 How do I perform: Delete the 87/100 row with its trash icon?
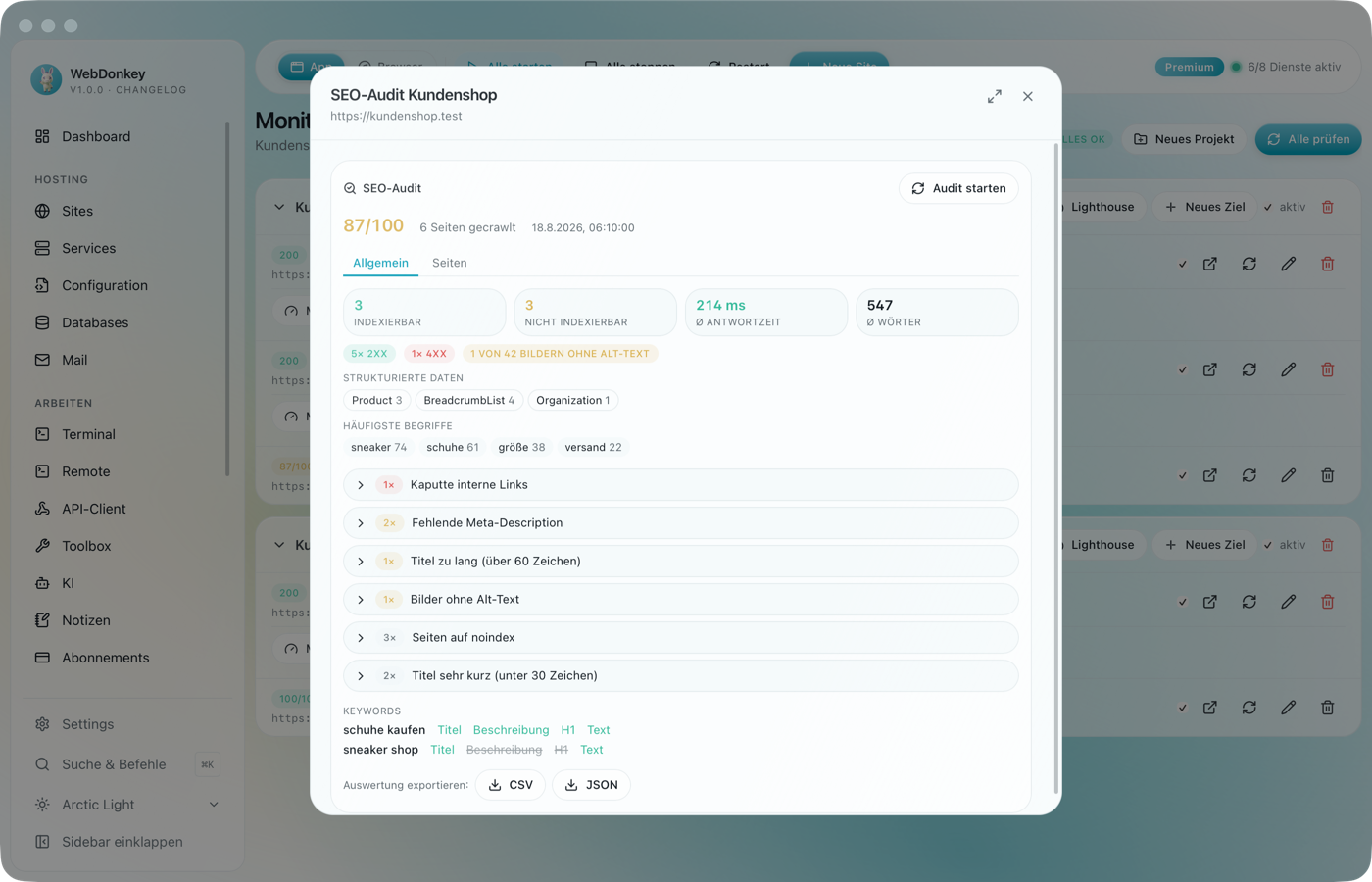pyautogui.click(x=1328, y=475)
